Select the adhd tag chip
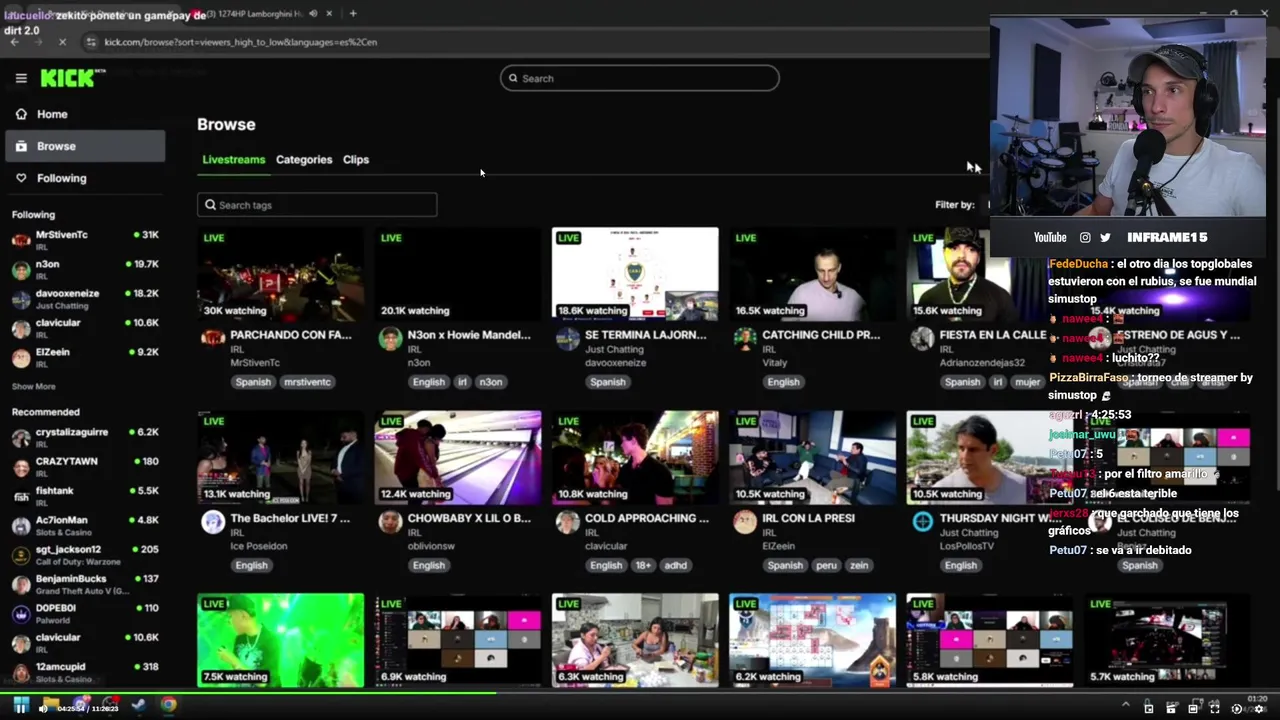 tap(676, 565)
